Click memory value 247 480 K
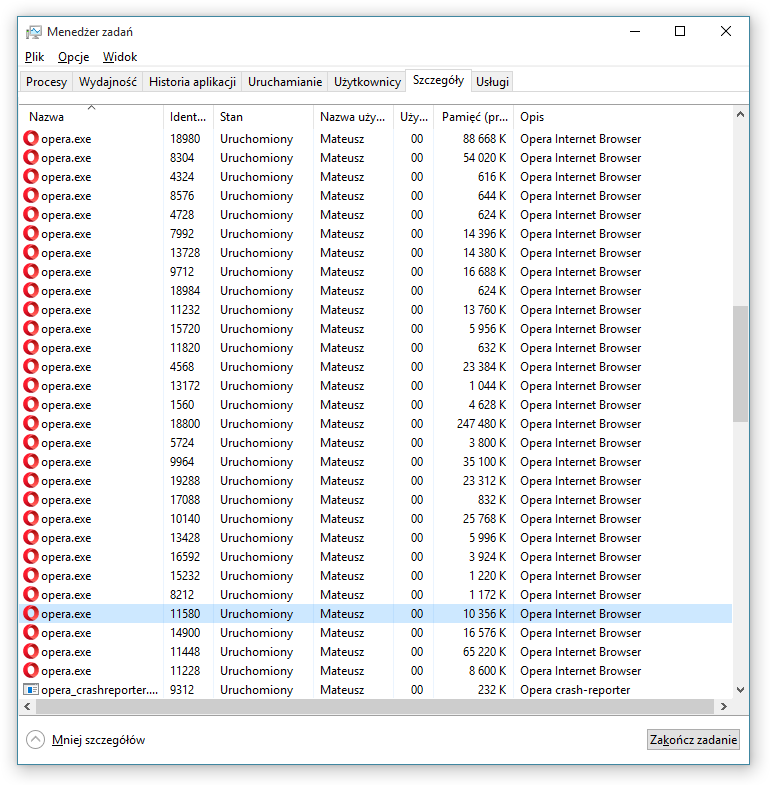 coord(481,424)
